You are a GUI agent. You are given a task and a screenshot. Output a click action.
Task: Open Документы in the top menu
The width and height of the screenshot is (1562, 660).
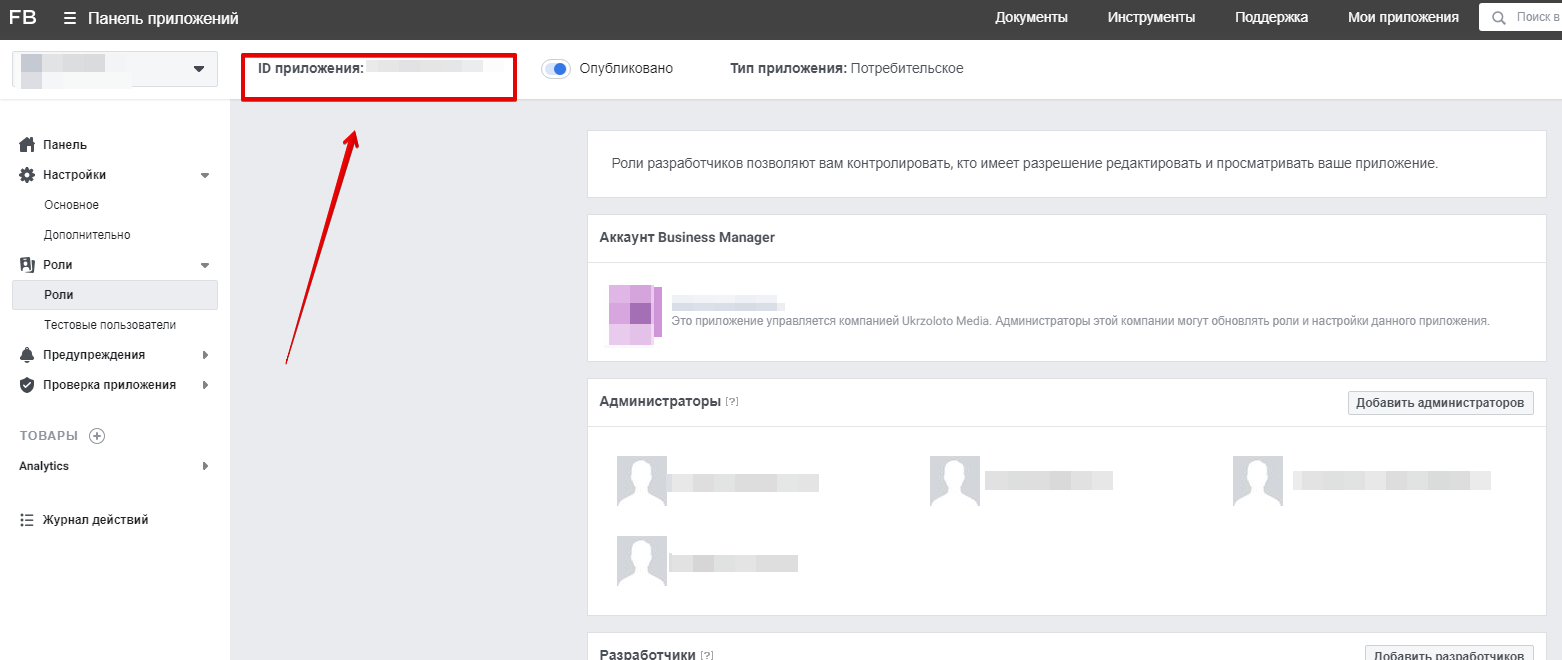(x=1031, y=17)
